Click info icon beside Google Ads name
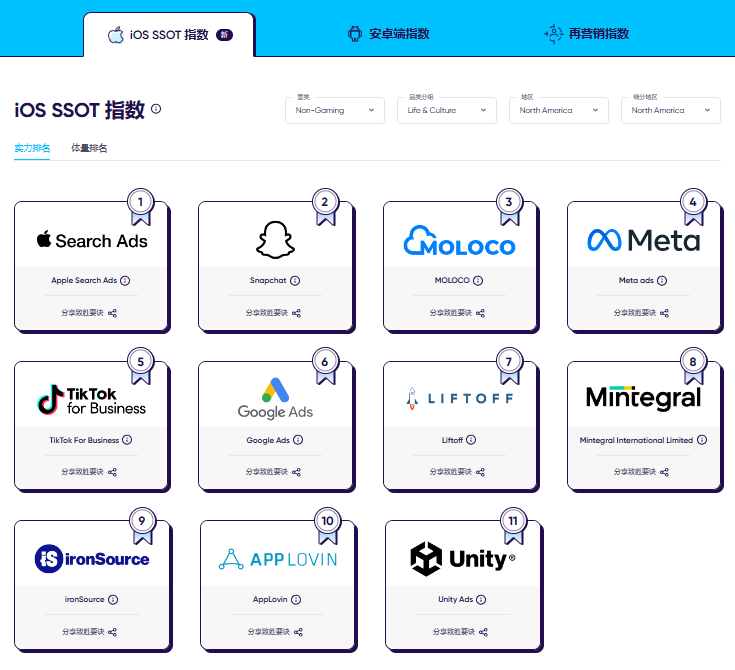The width and height of the screenshot is (735, 670). click(x=298, y=440)
